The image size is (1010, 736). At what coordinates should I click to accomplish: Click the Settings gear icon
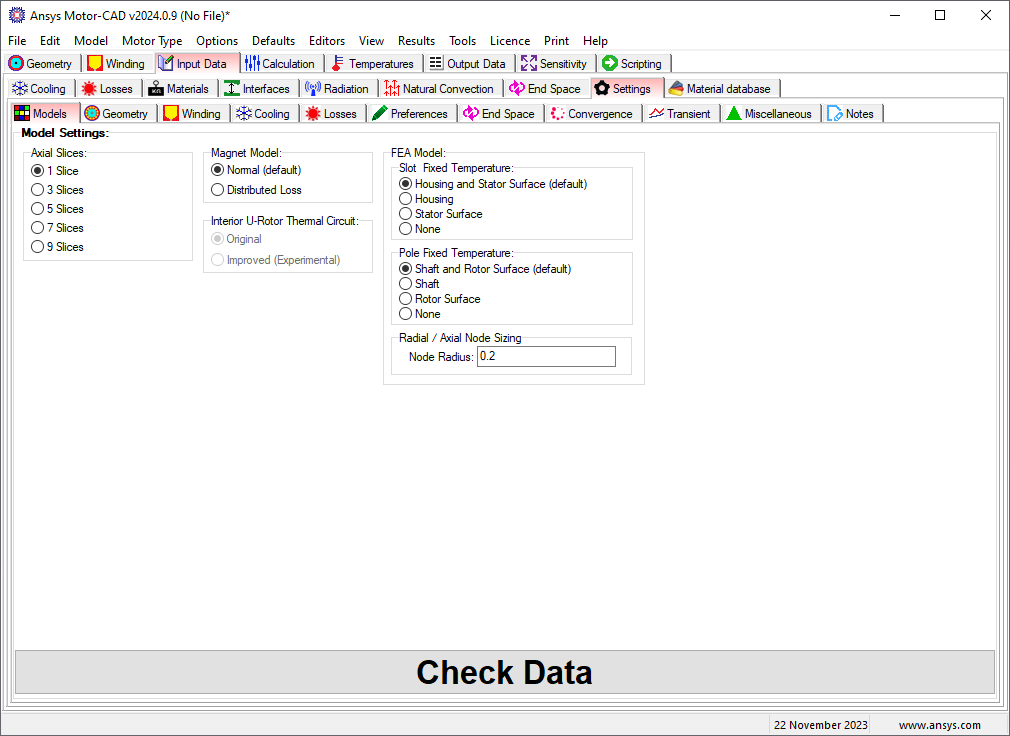(602, 88)
